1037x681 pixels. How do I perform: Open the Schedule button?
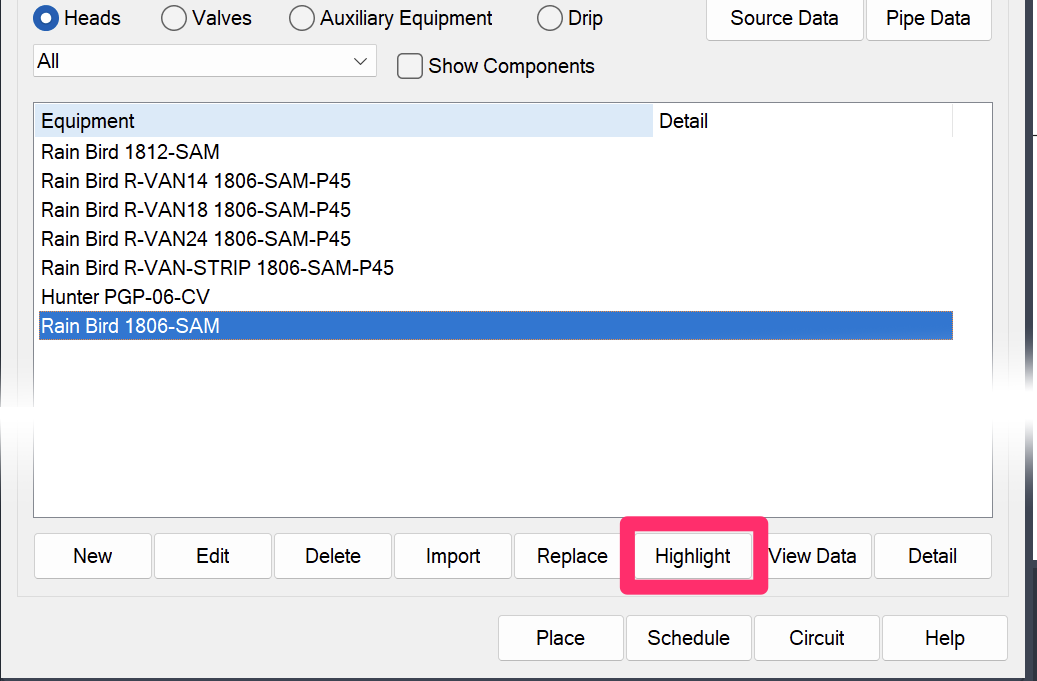coord(688,638)
